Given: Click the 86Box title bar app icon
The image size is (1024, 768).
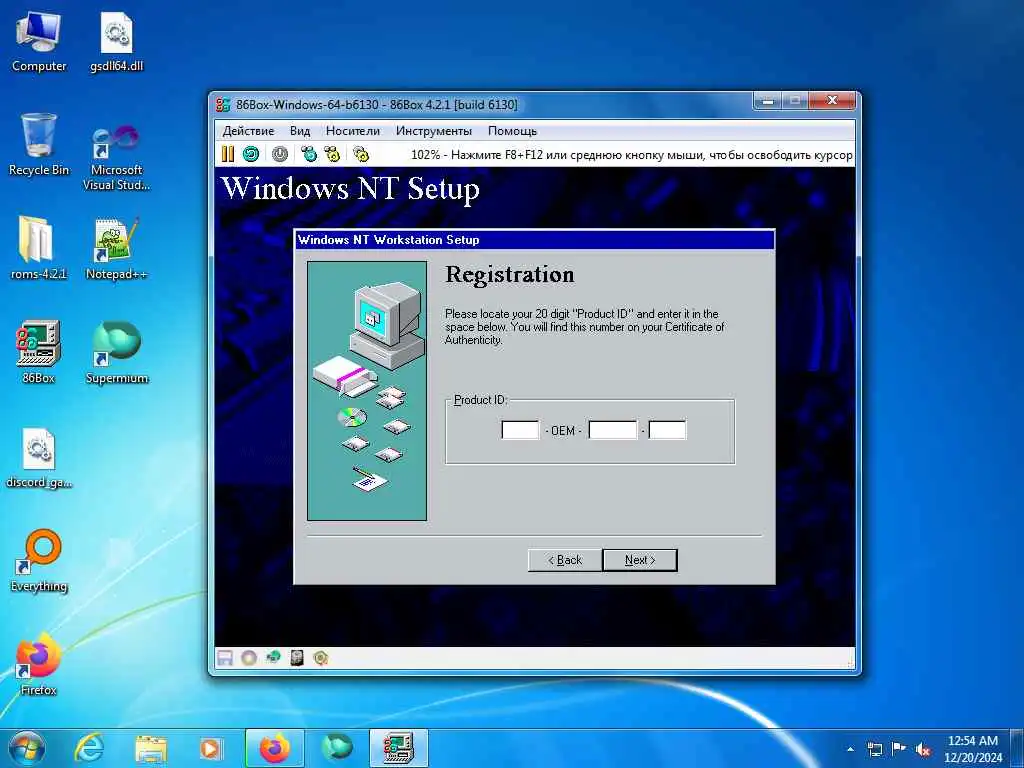Looking at the screenshot, I should click(x=223, y=104).
